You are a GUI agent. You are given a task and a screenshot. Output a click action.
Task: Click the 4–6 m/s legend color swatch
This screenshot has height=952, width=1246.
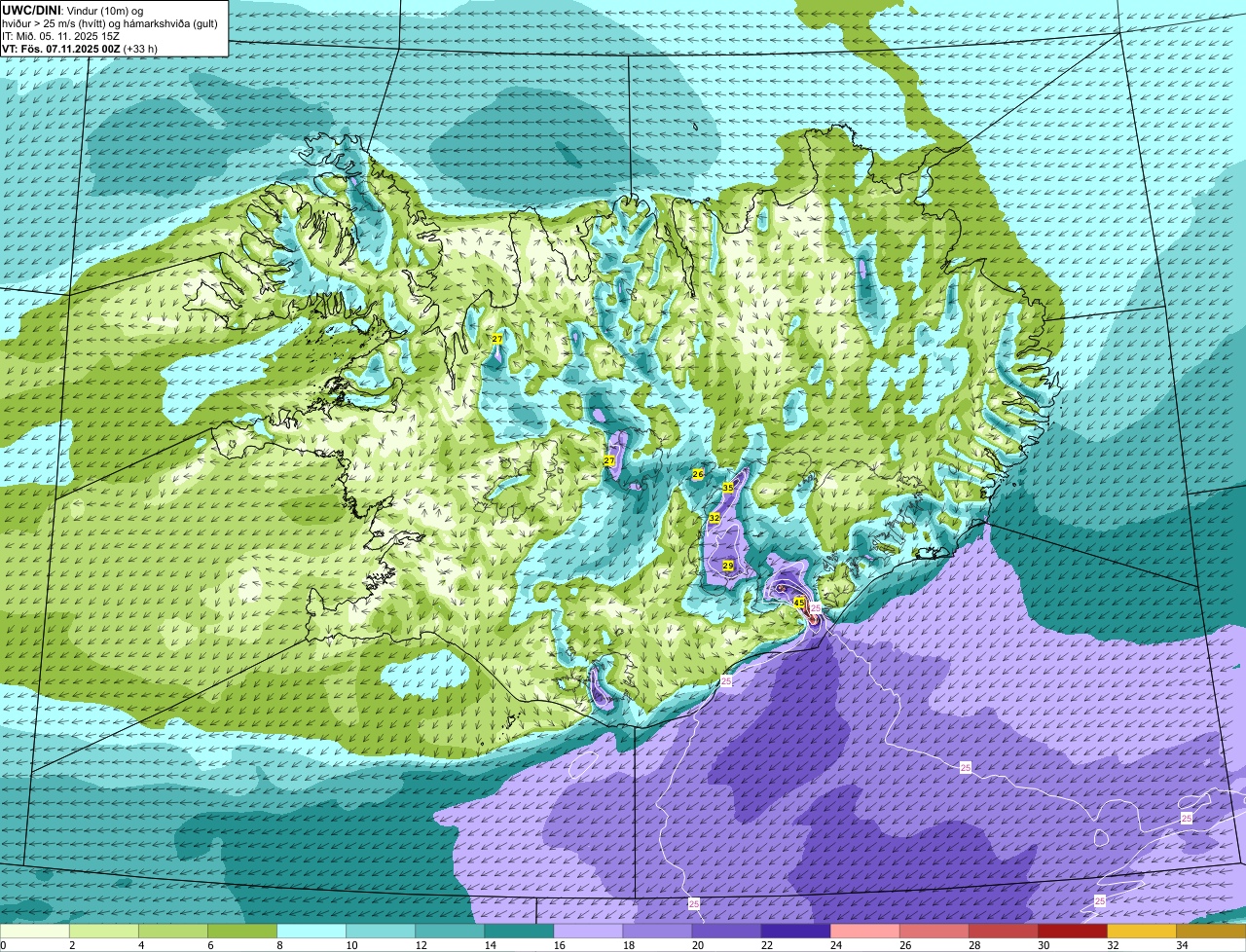tap(173, 931)
